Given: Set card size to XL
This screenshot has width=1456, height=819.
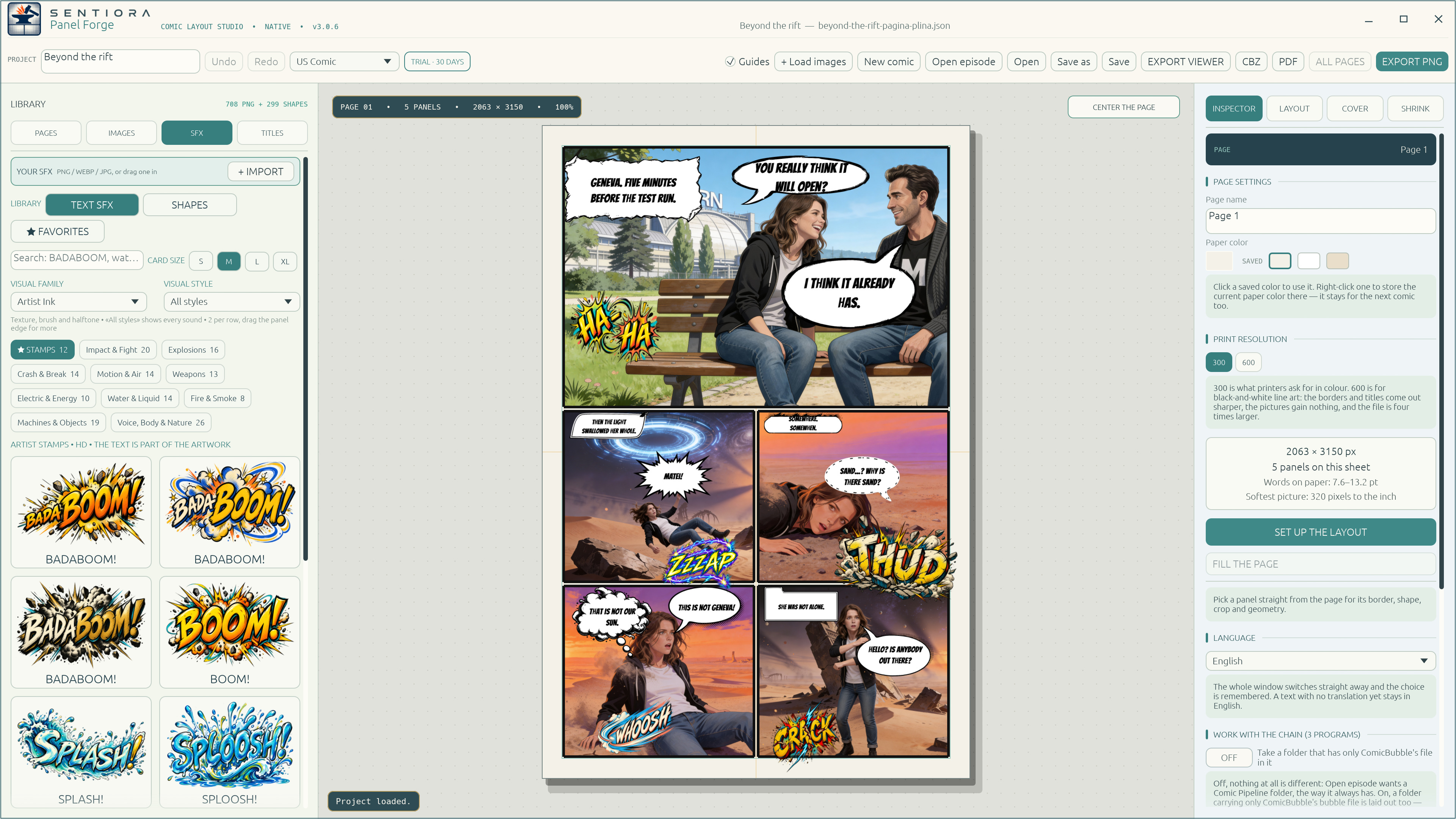Looking at the screenshot, I should (285, 261).
